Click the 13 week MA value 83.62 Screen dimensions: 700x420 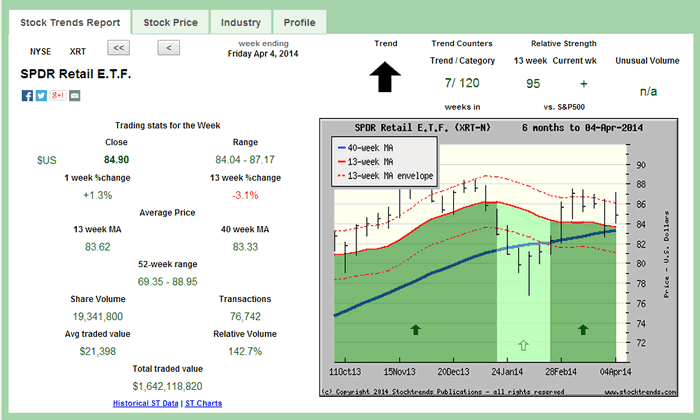click(98, 247)
